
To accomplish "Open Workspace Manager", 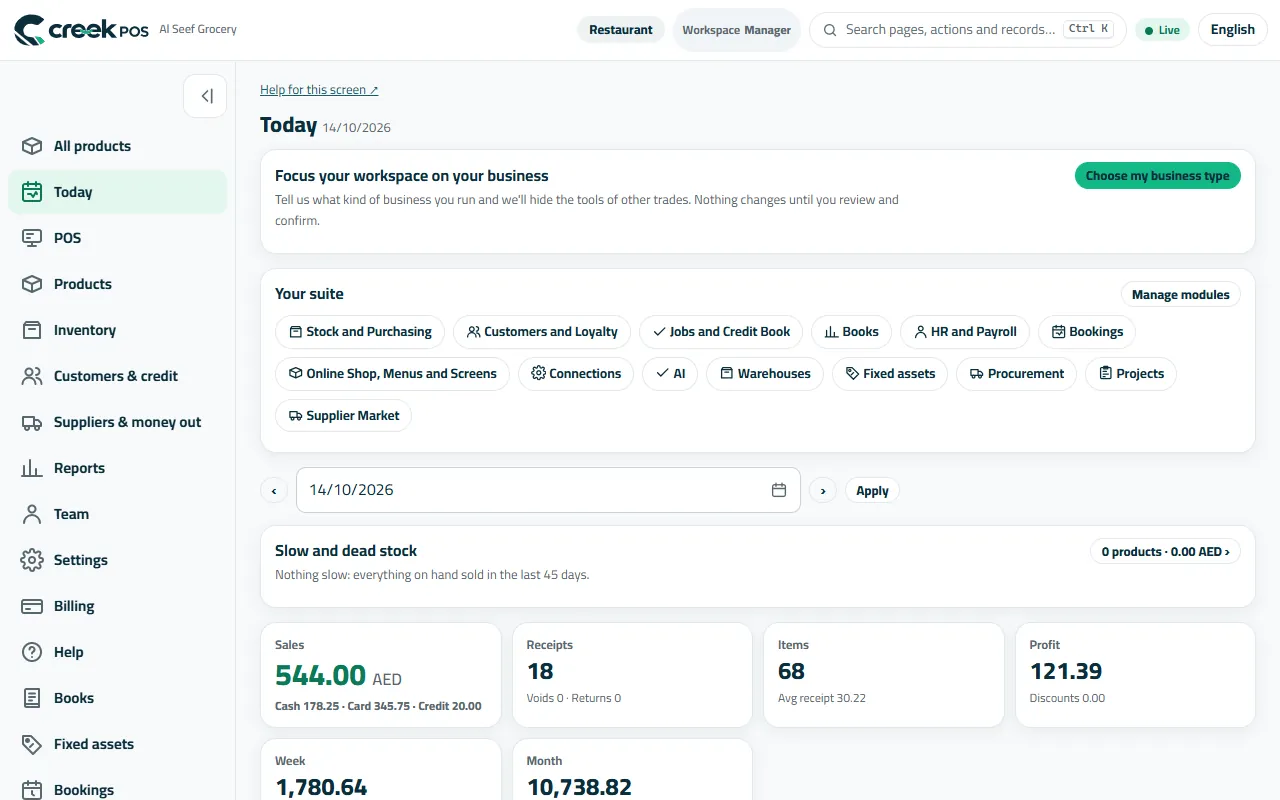I will point(737,30).
